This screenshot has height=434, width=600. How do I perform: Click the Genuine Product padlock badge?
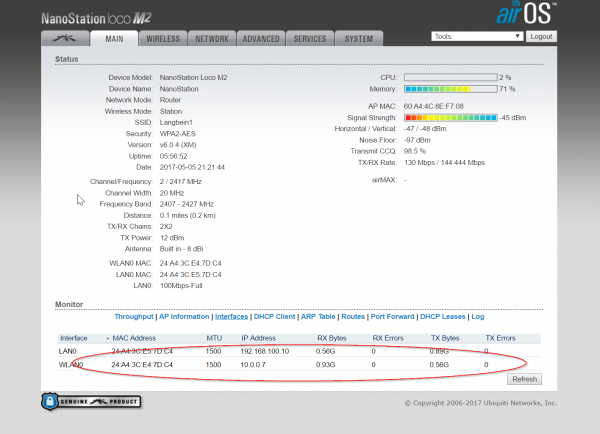(92, 401)
